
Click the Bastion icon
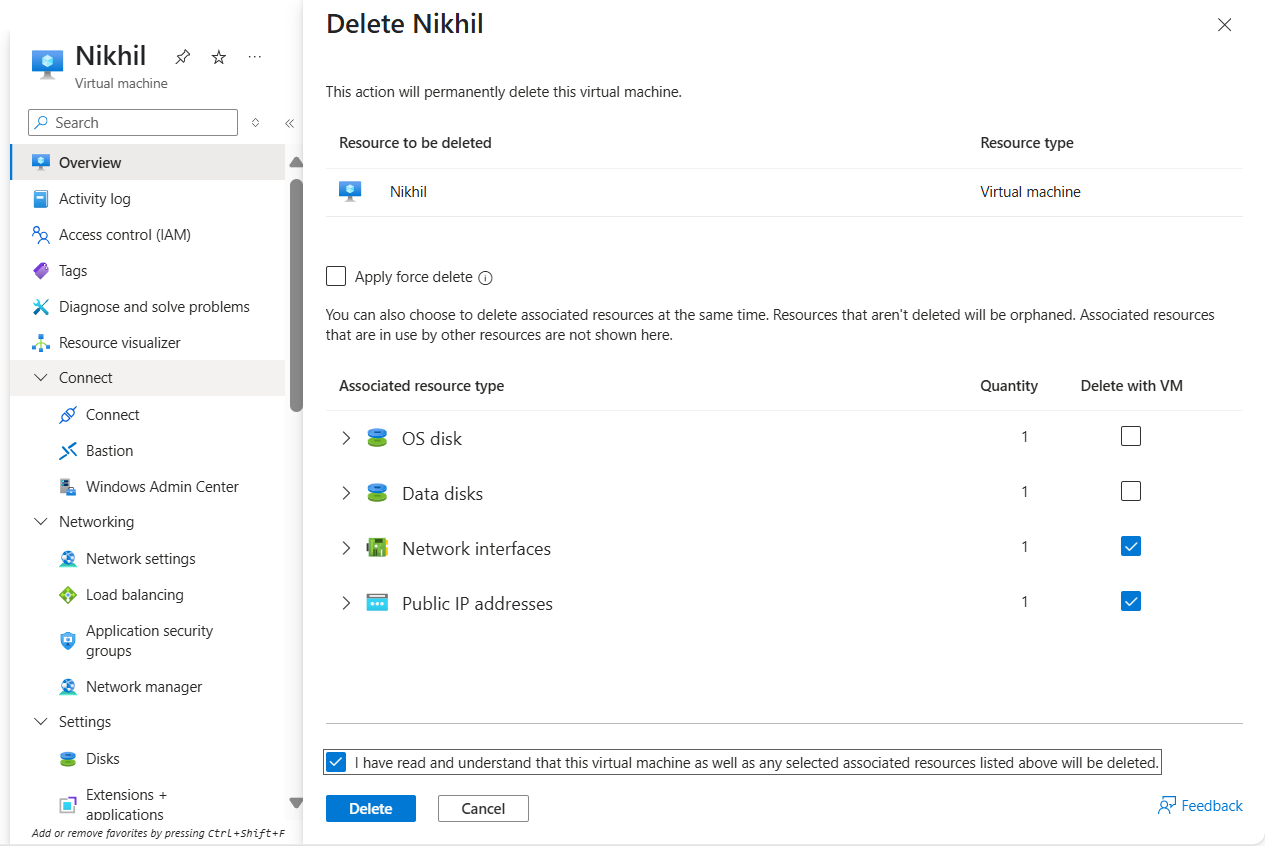(68, 451)
